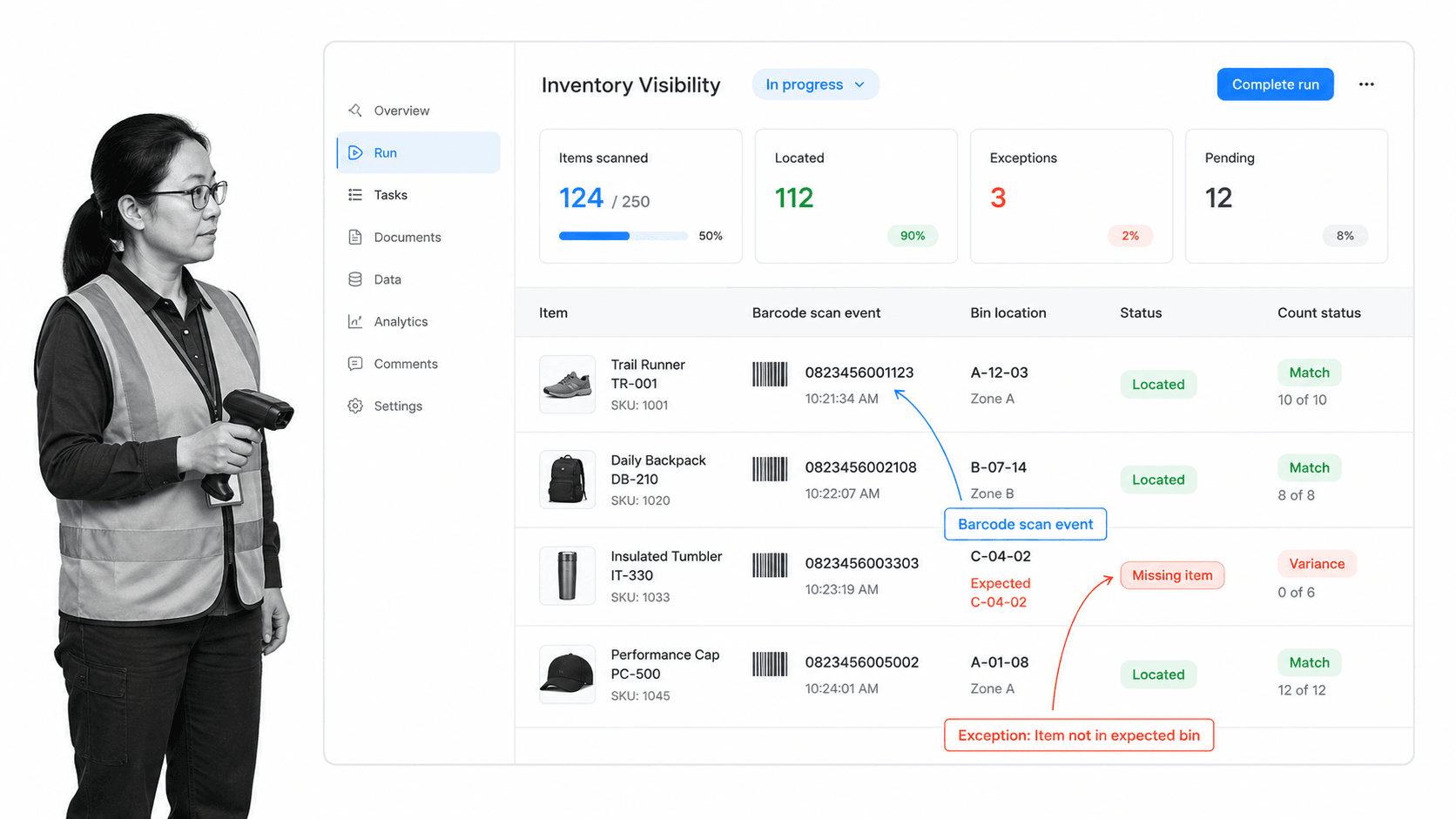Click the Barcode scan event column header

pos(816,312)
